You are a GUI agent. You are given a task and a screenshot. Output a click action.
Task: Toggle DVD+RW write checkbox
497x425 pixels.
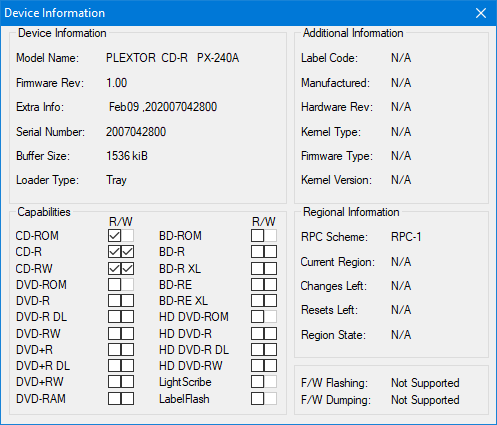[127, 382]
